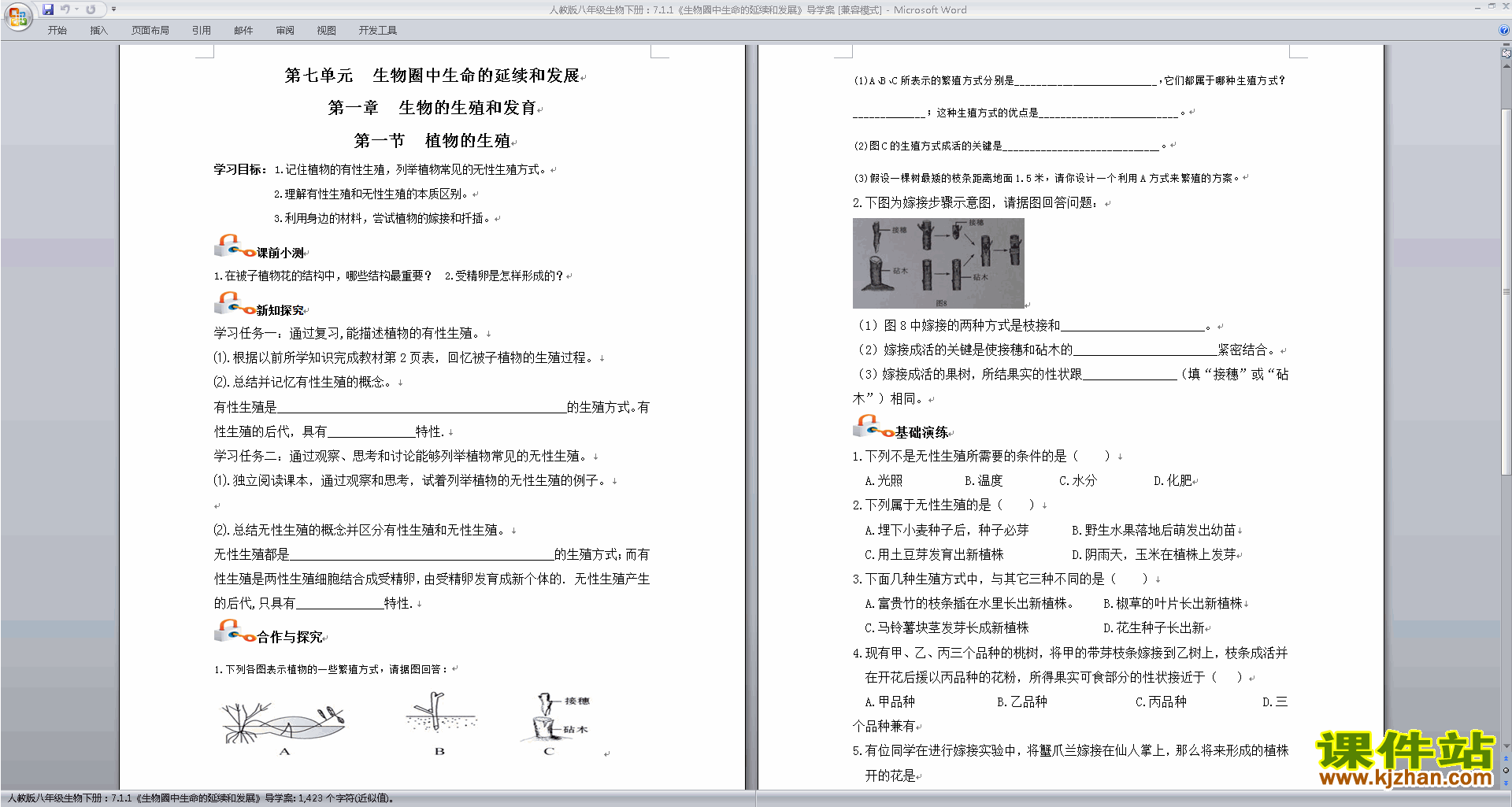Image resolution: width=1512 pixels, height=807 pixels.
Task: Go to next page with double-down arrows
Action: click(x=1506, y=782)
